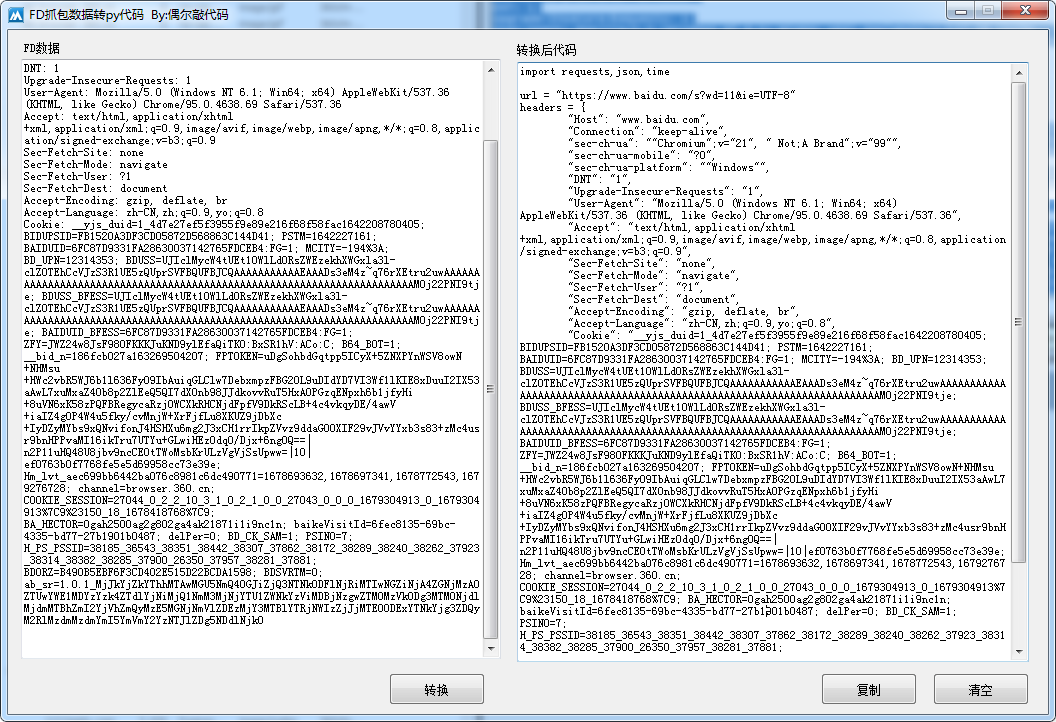Screen dimensions: 1056x722
Task: Click the BDORZ cookie line in FD数据
Action: click(172, 572)
